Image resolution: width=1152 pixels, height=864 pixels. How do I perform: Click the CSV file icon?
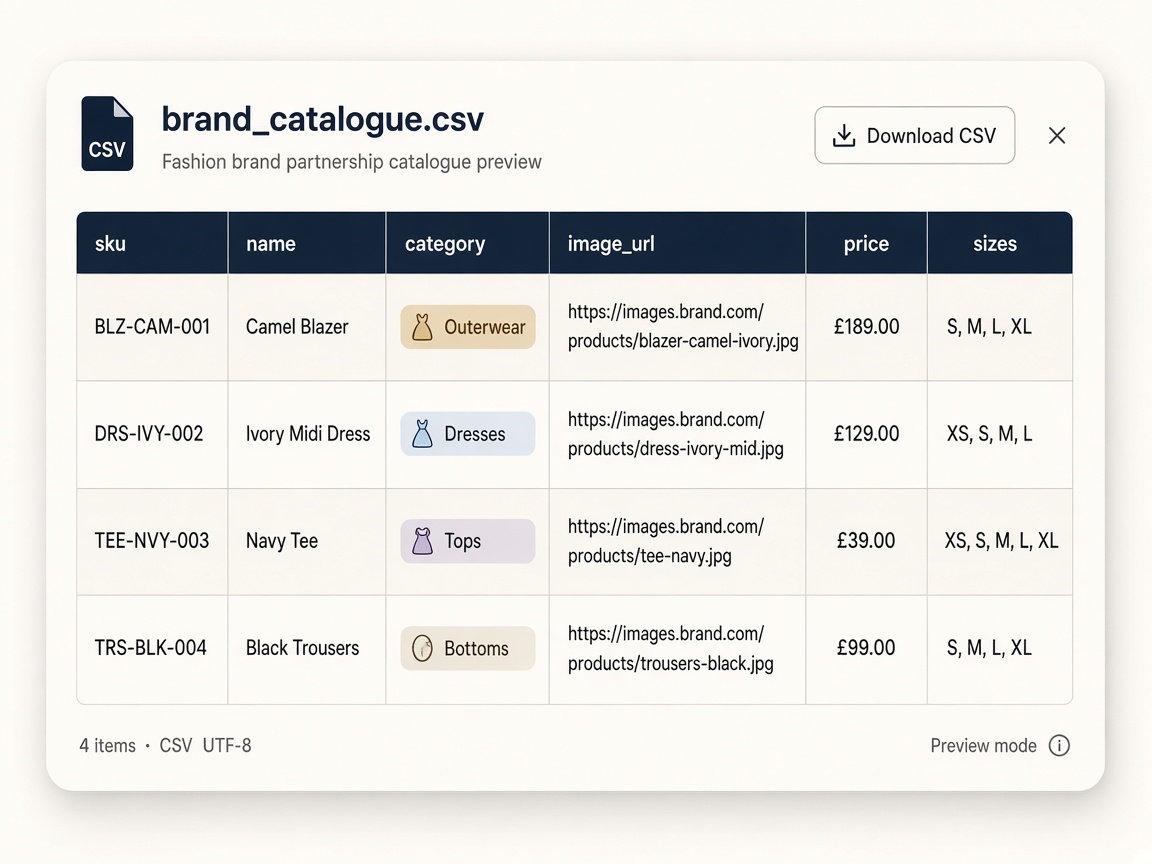point(107,134)
